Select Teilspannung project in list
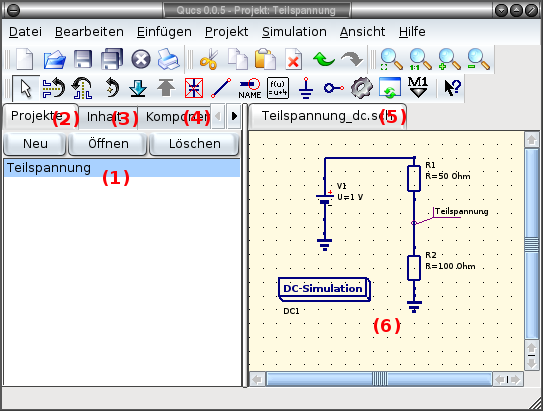The height and width of the screenshot is (411, 543). tap(122, 168)
